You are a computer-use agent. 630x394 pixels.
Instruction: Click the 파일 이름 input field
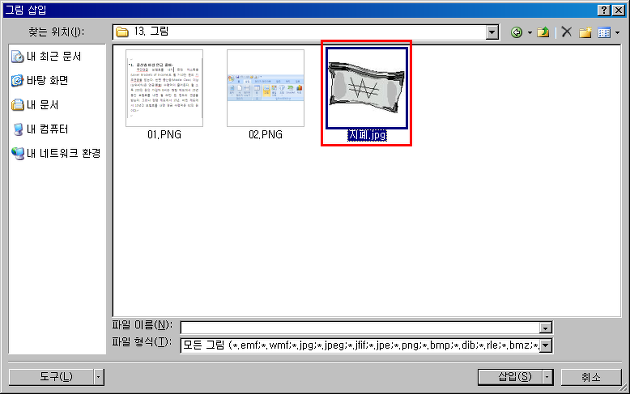click(x=360, y=328)
